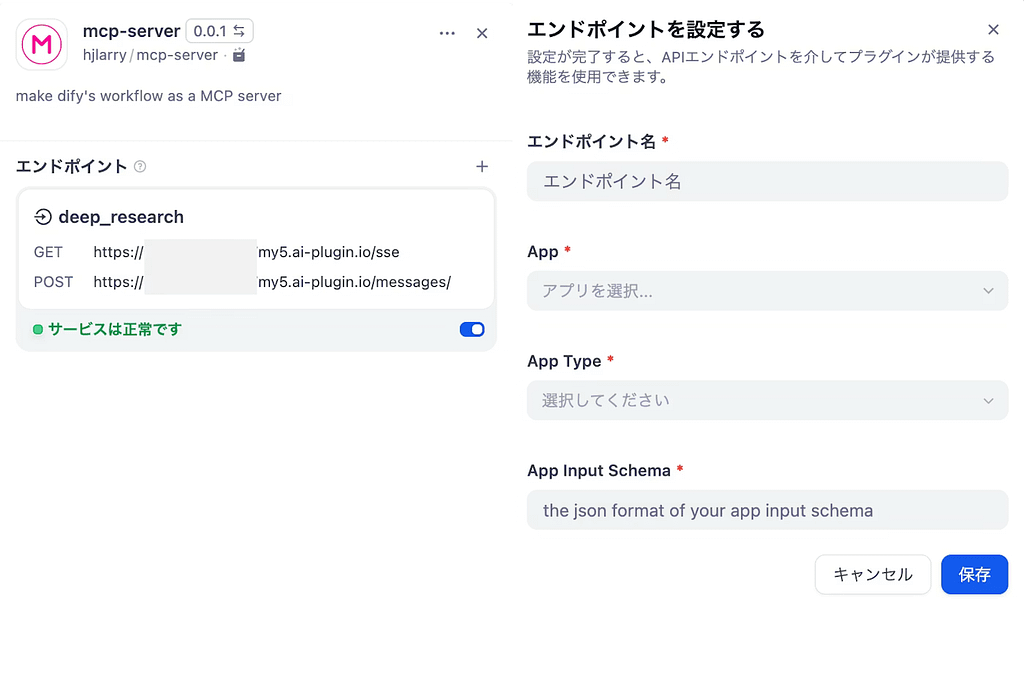Click the blue 保存 button

(974, 574)
